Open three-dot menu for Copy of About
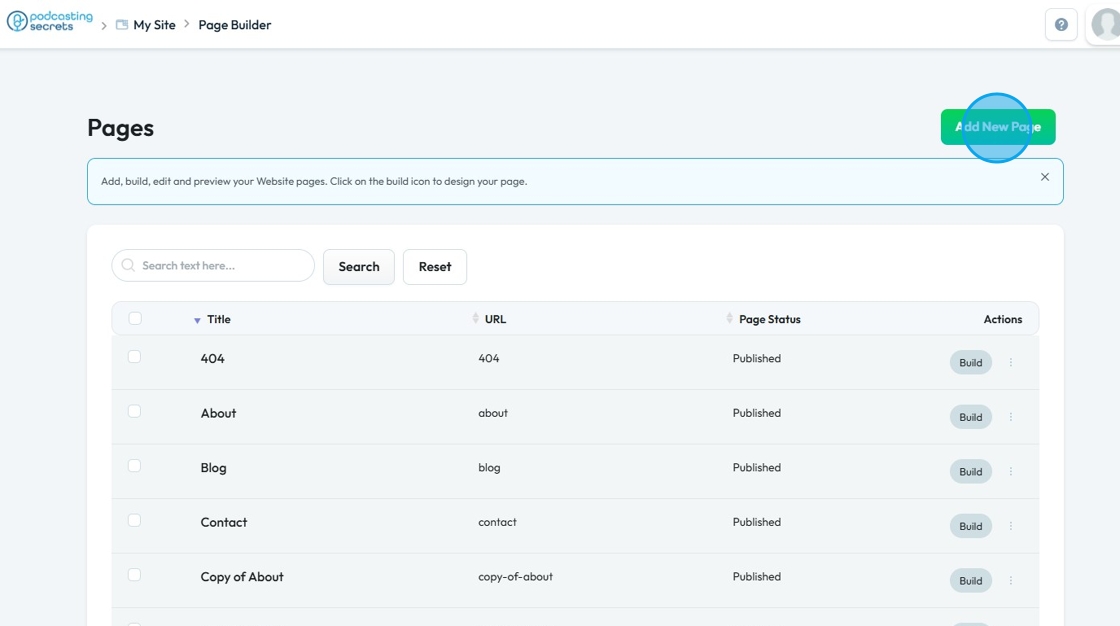Screen dimensions: 1120x626 (x=1011, y=581)
